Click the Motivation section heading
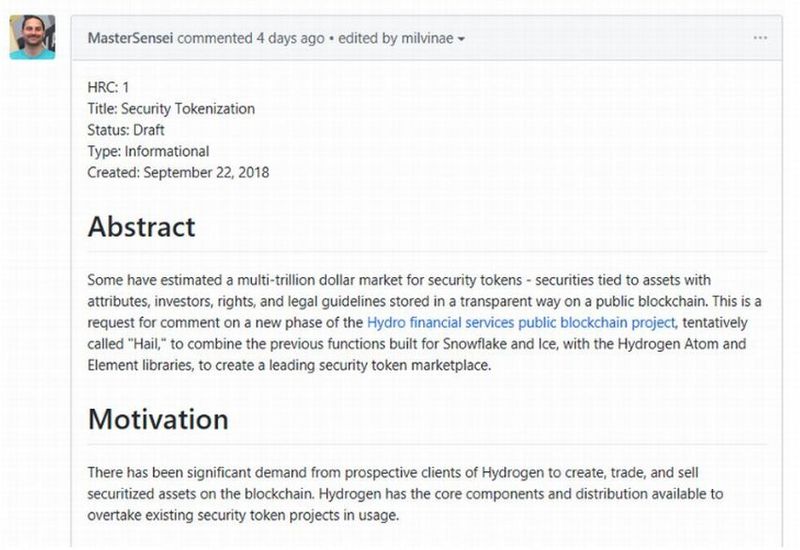800x550 pixels. [x=158, y=418]
